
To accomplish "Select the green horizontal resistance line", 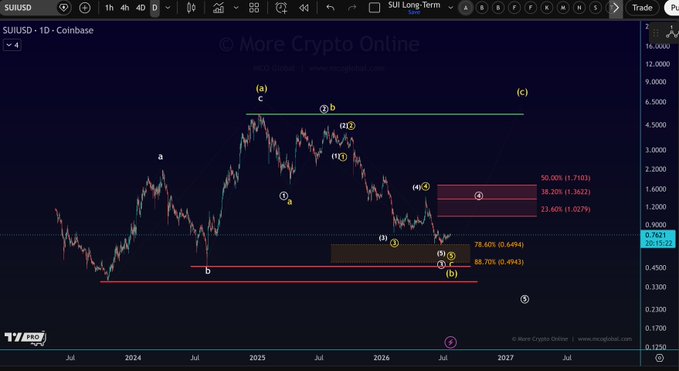I will 385,114.
